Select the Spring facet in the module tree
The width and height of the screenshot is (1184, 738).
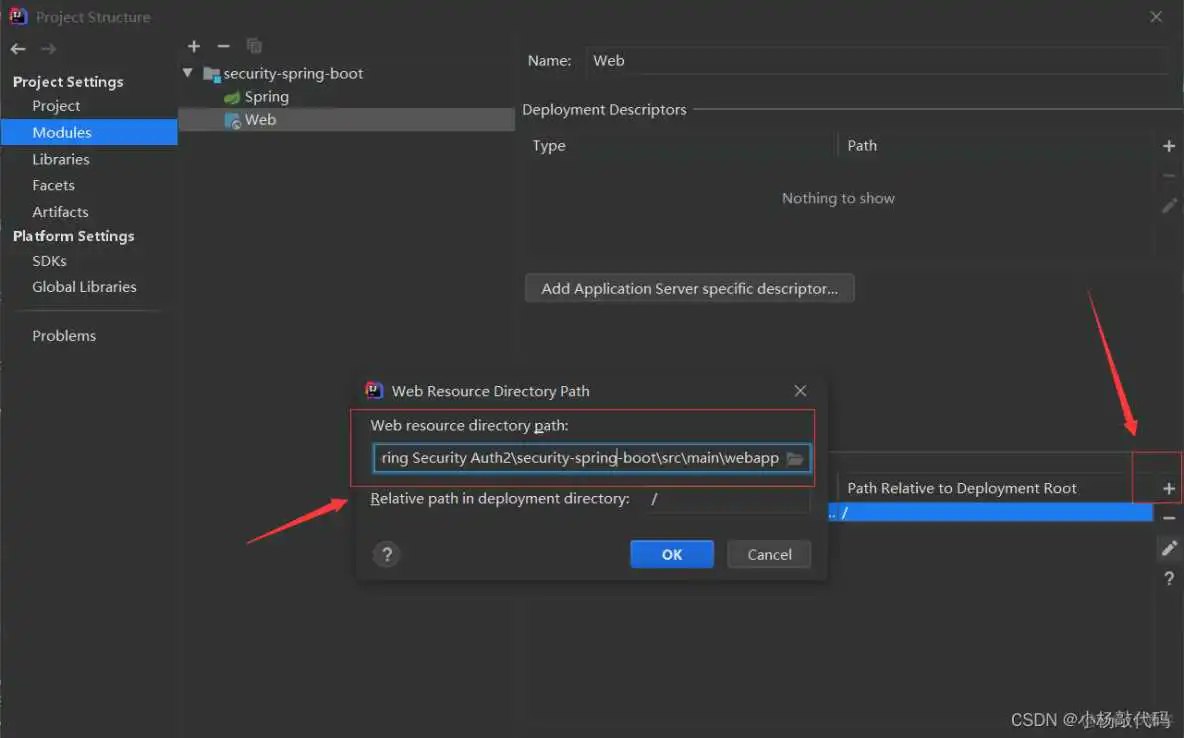[266, 96]
